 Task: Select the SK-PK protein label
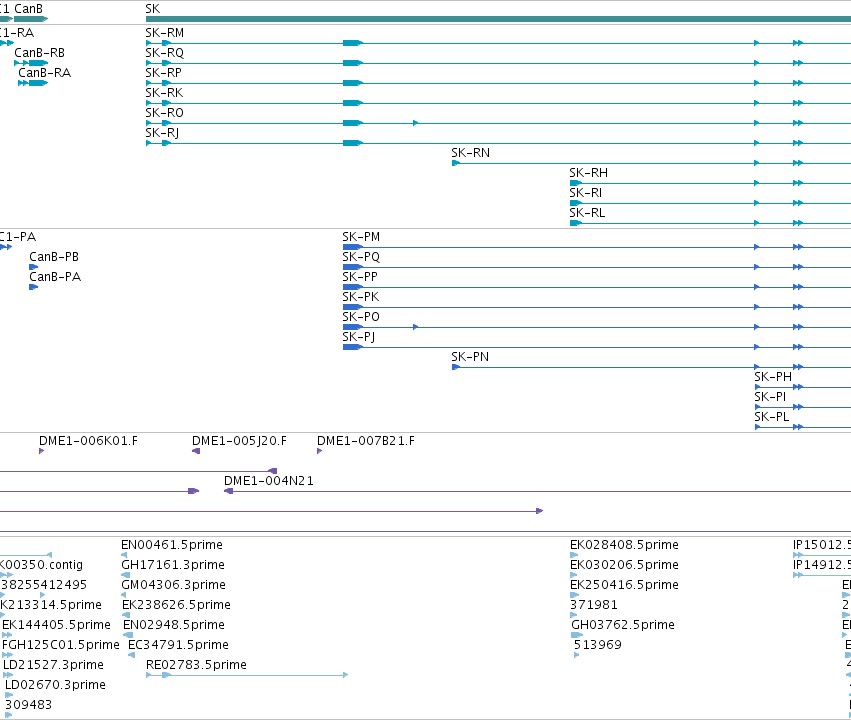pos(360,297)
